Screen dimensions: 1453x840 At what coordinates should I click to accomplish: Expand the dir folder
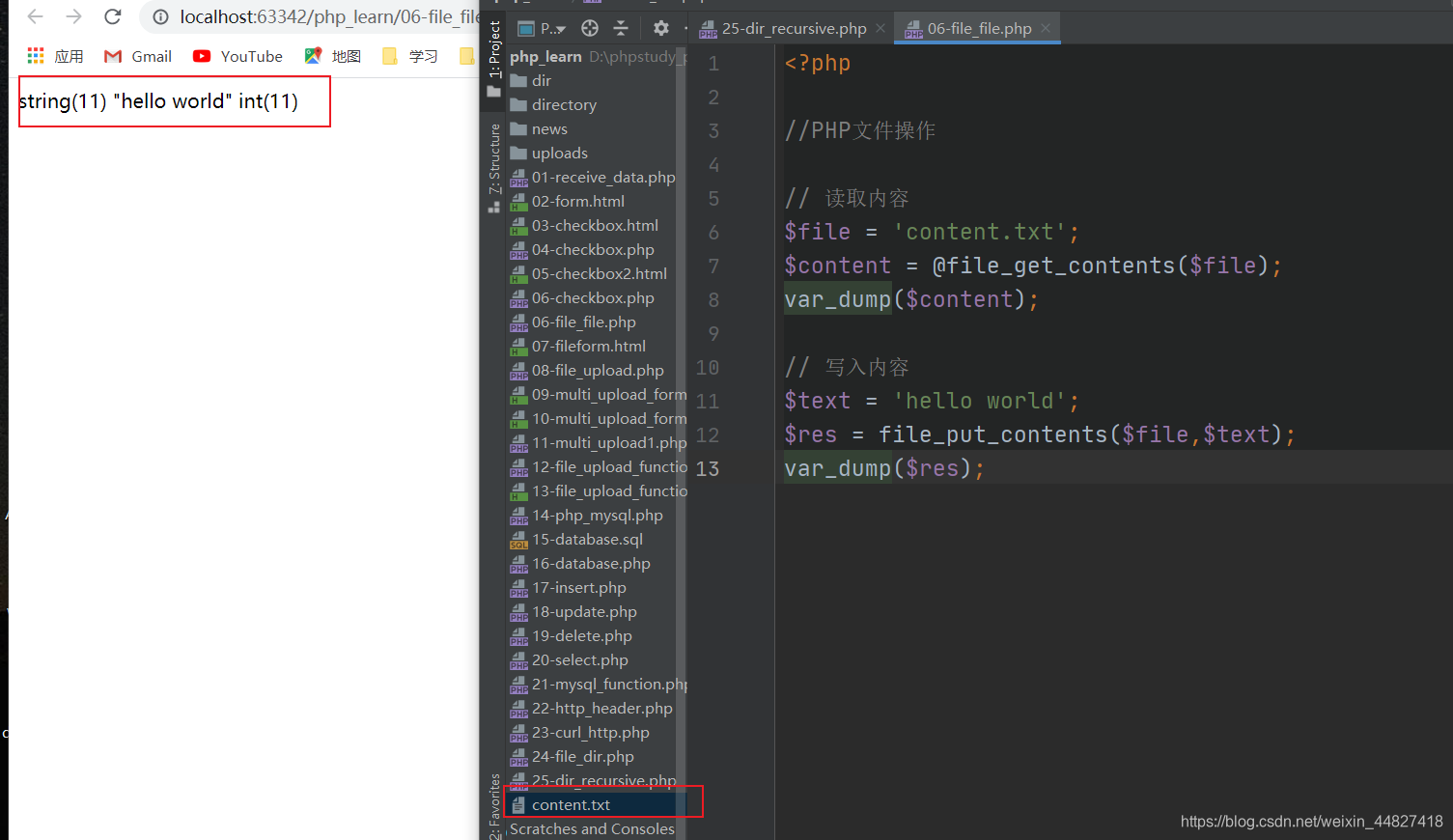click(531, 80)
